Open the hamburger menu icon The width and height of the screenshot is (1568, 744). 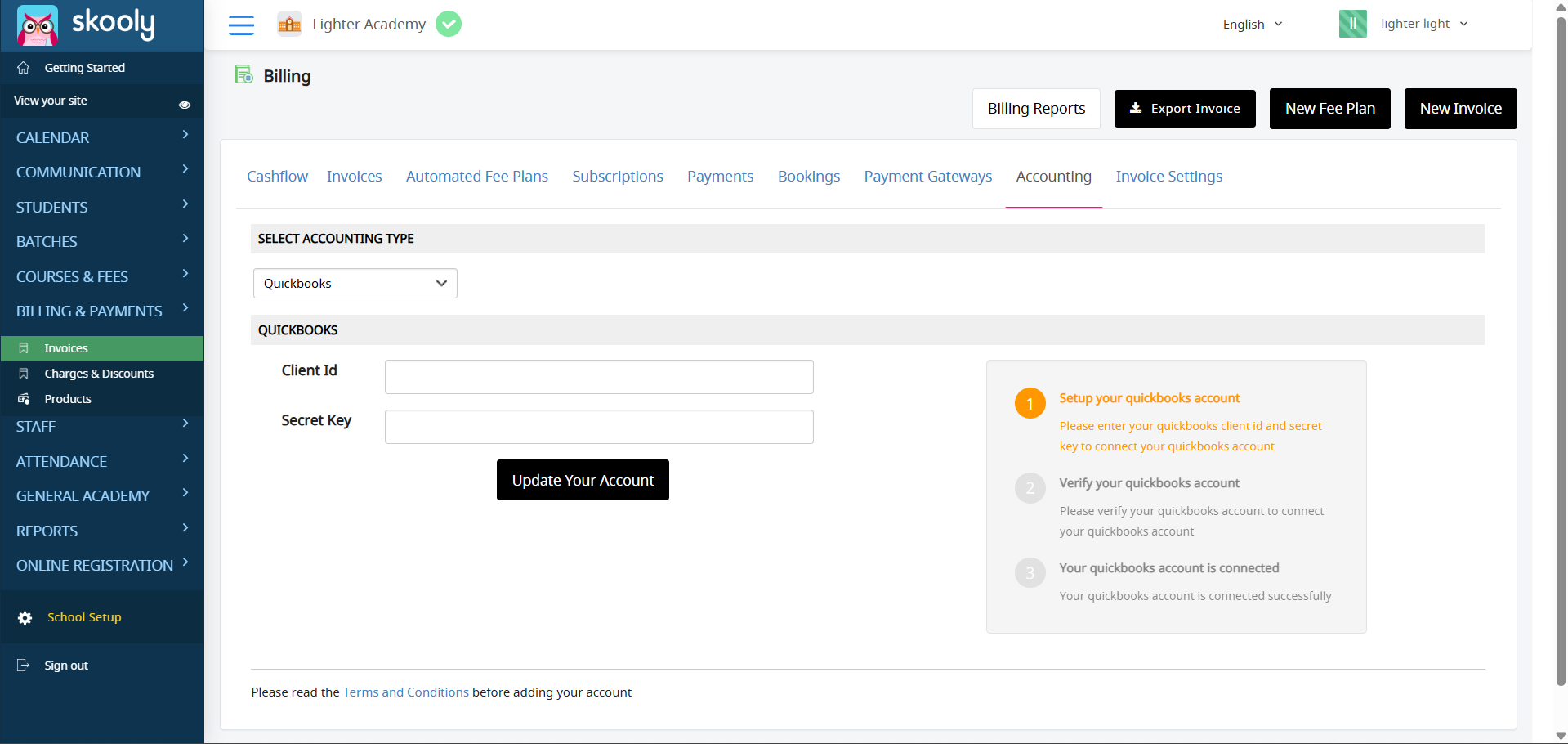coord(241,25)
